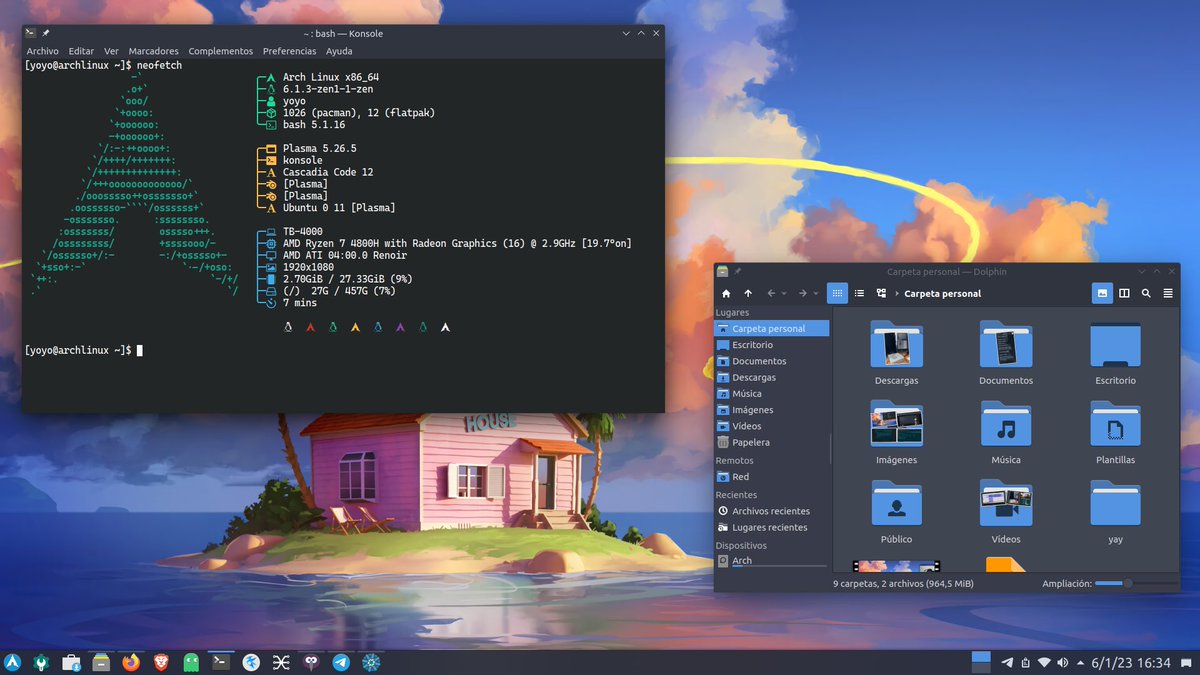The width and height of the screenshot is (1200, 675).
Task: Show hidden system tray icons arrow
Action: coord(1080,663)
